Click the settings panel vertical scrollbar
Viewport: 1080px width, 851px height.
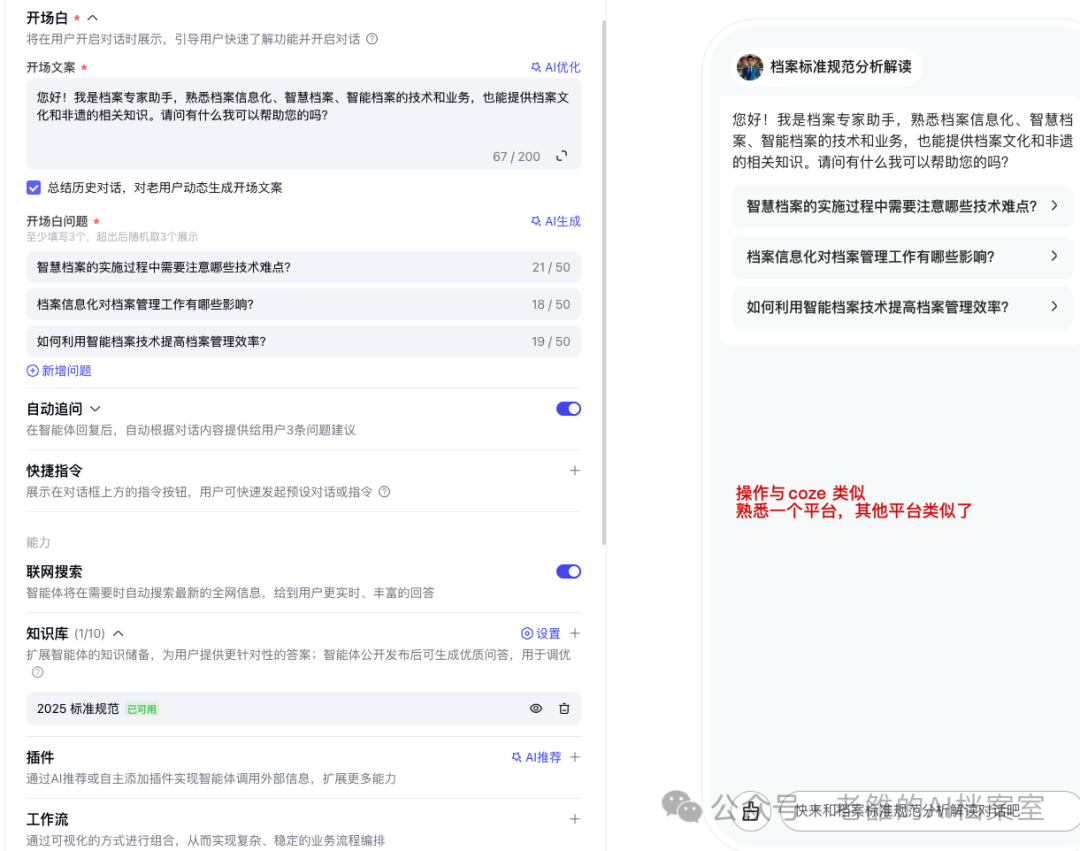[604, 282]
